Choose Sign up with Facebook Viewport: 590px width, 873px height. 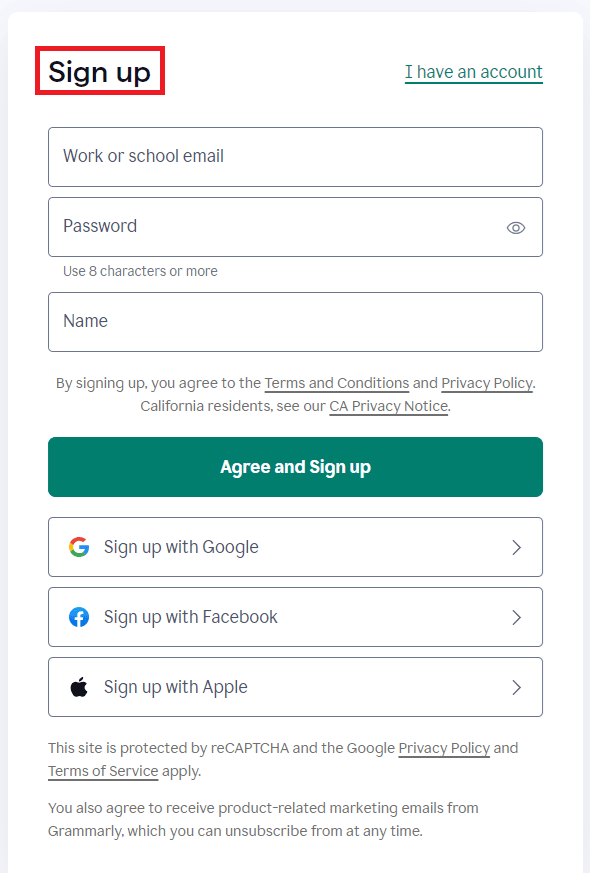[x=295, y=617]
